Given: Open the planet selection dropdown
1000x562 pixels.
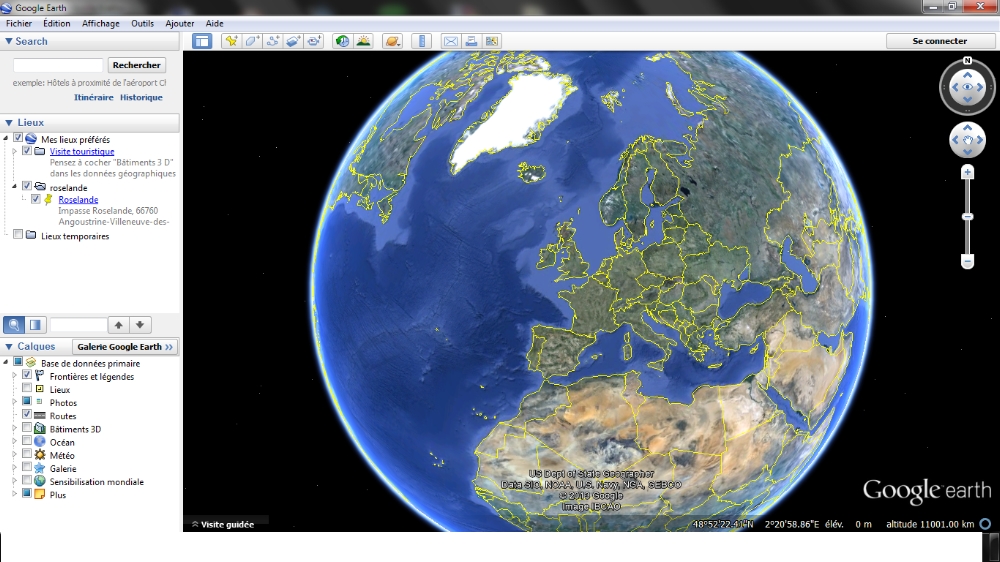Looking at the screenshot, I should click(393, 41).
